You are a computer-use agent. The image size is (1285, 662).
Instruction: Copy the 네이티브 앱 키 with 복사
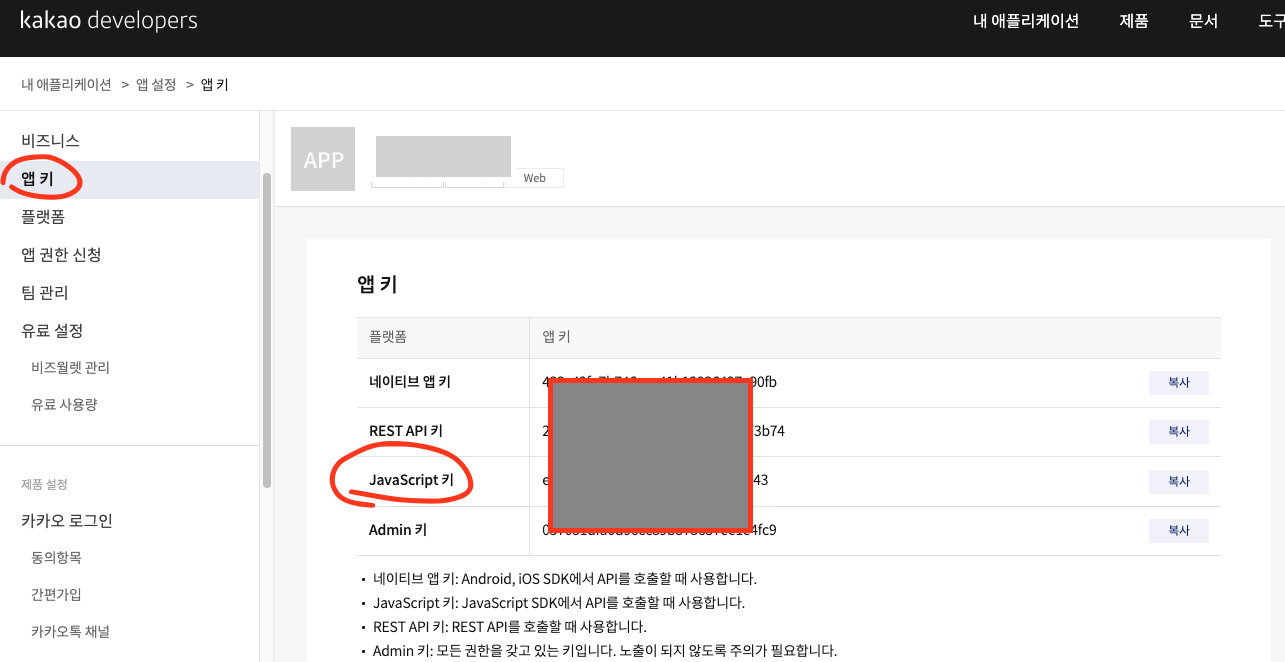coord(1179,383)
